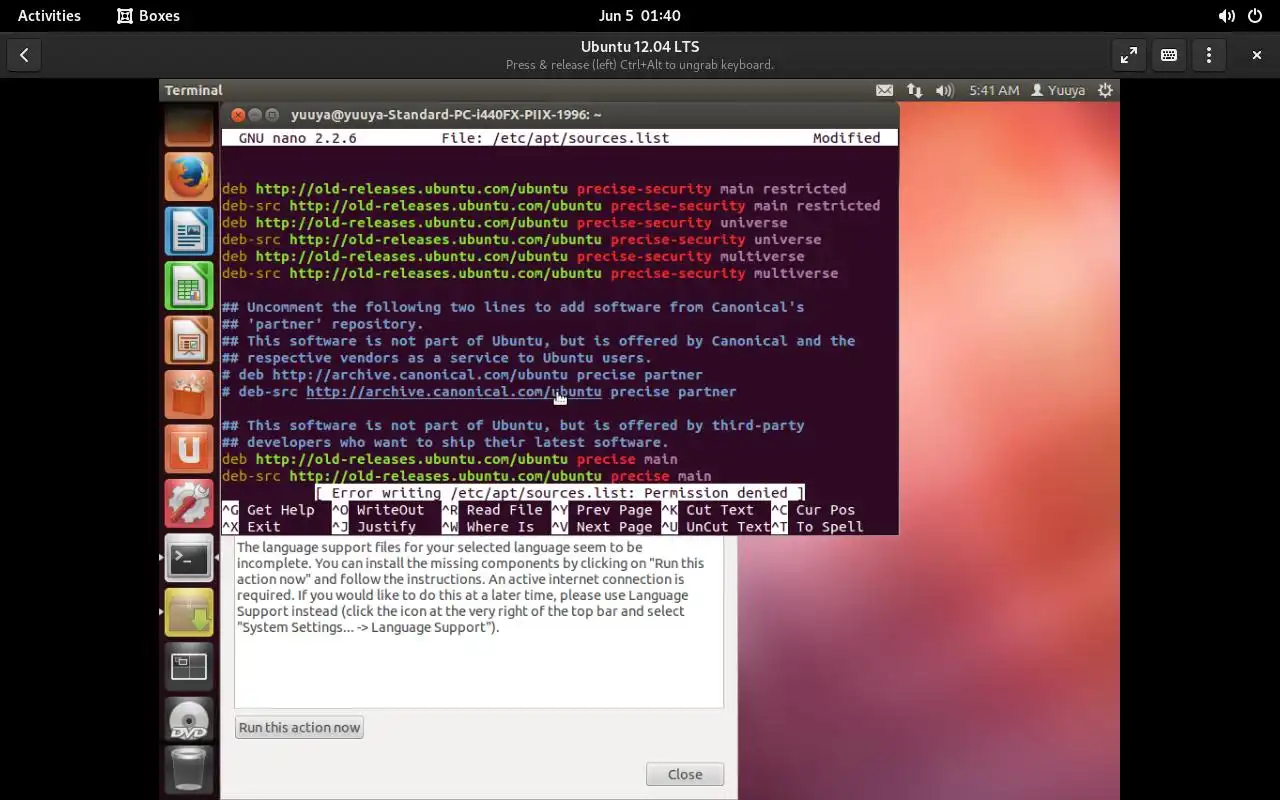The width and height of the screenshot is (1280, 800).
Task: Click the underlined archive.canonical.com URL in deb-src line
Action: point(454,392)
